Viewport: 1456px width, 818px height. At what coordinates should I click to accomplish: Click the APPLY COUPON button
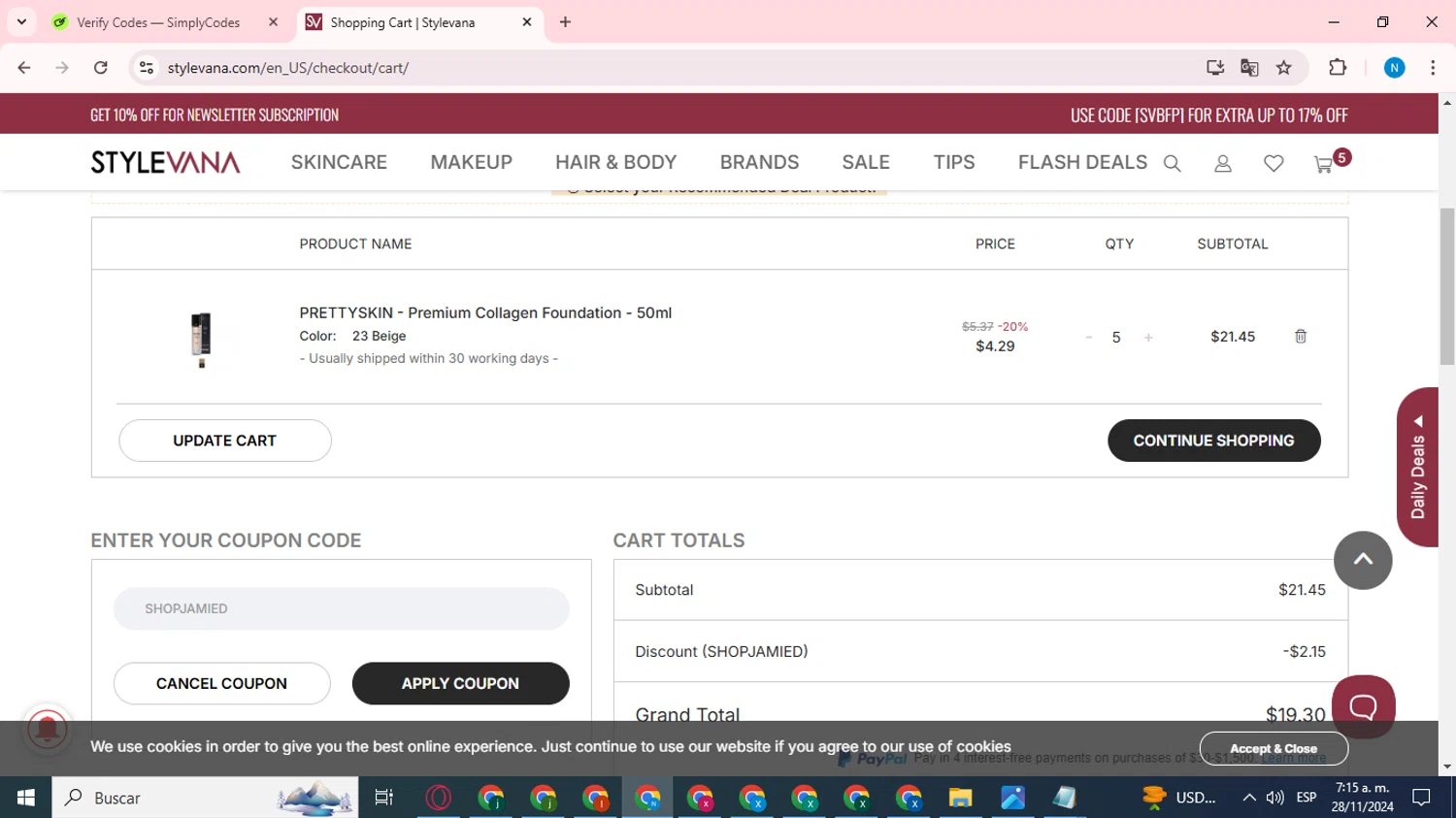[460, 683]
